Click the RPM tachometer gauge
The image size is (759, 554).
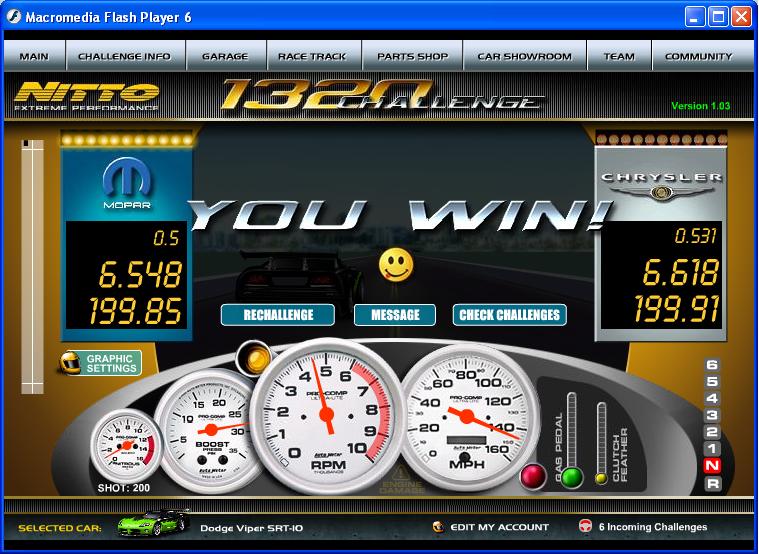(327, 416)
